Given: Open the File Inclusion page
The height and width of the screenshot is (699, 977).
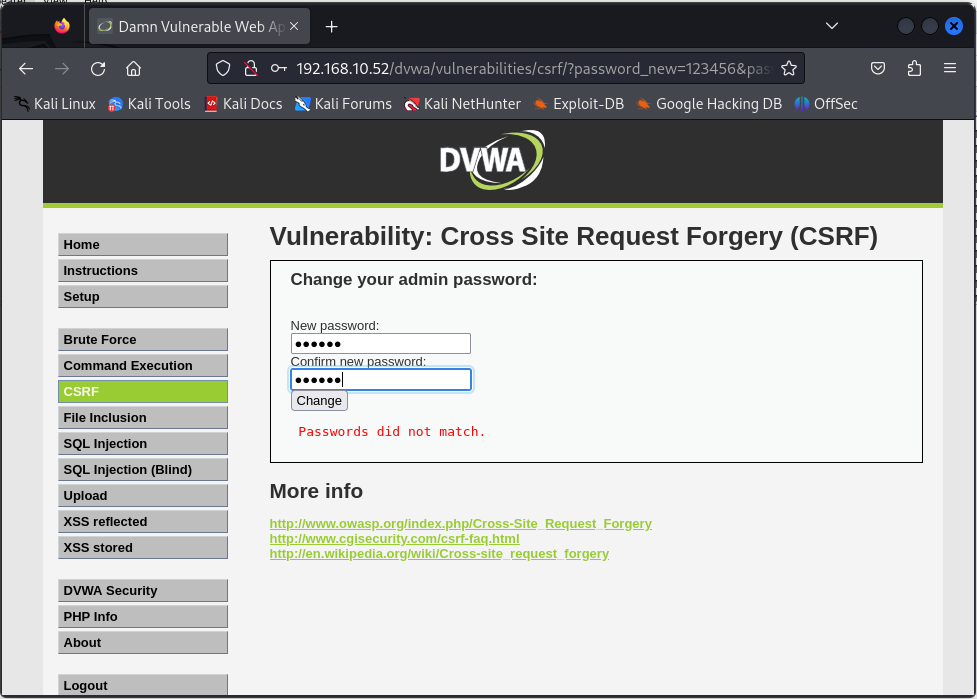Looking at the screenshot, I should 143,418.
